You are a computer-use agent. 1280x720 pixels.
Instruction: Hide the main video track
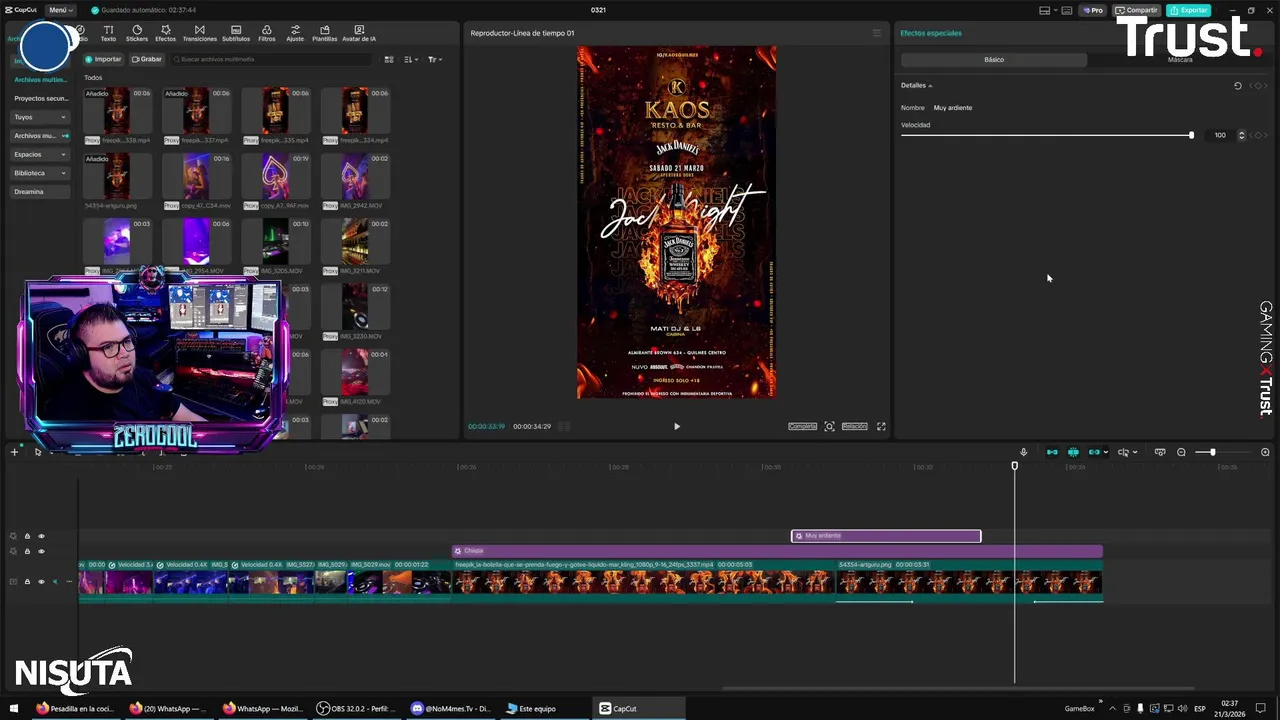click(x=41, y=582)
